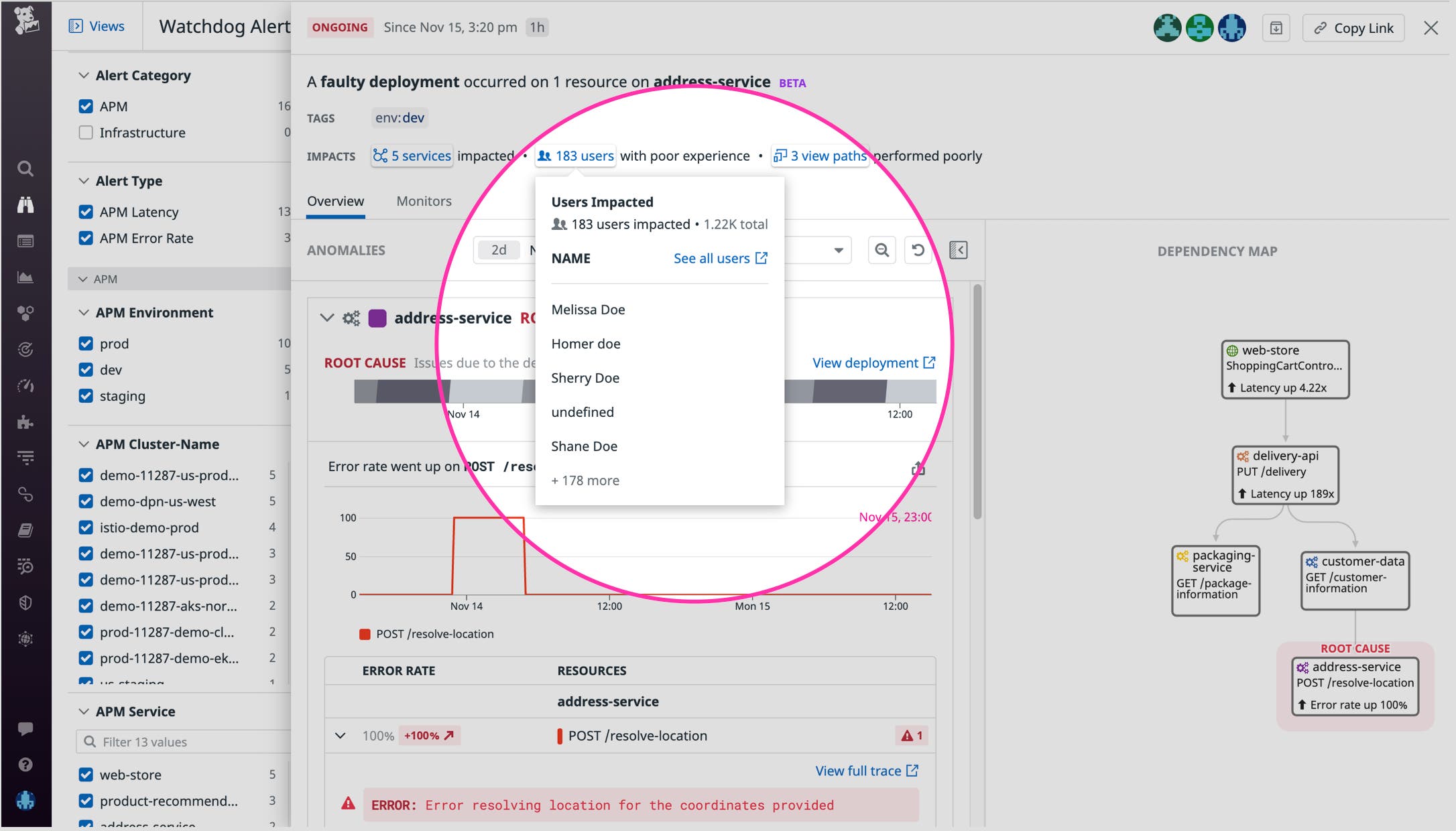Image resolution: width=1456 pixels, height=831 pixels.
Task: Click the reset/undo icon next to zoom out
Action: click(918, 250)
